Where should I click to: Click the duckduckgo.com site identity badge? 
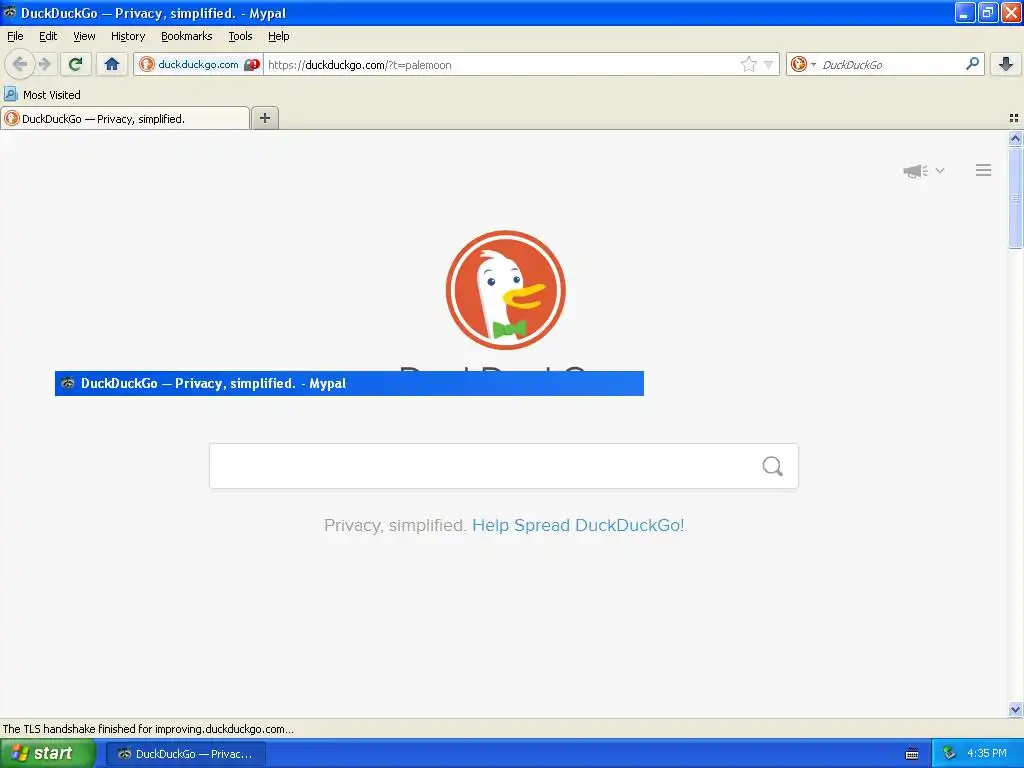click(x=199, y=64)
